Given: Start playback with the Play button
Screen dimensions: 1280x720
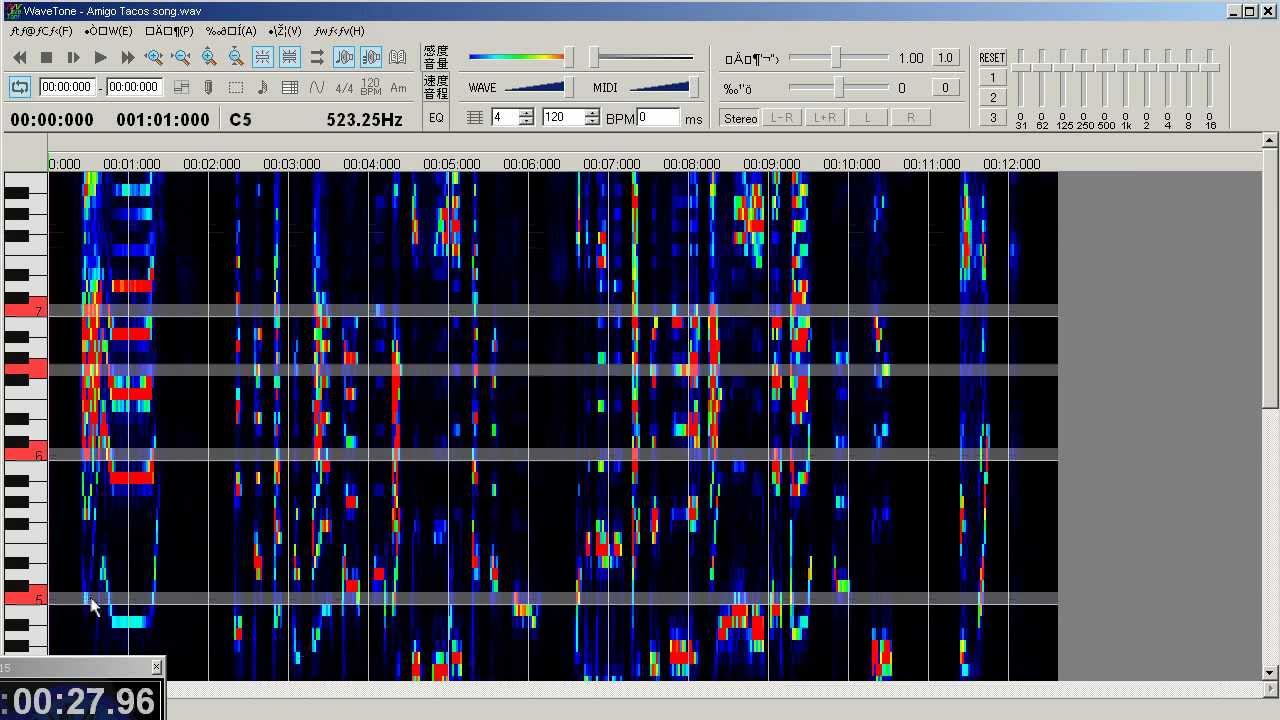Looking at the screenshot, I should 100,57.
